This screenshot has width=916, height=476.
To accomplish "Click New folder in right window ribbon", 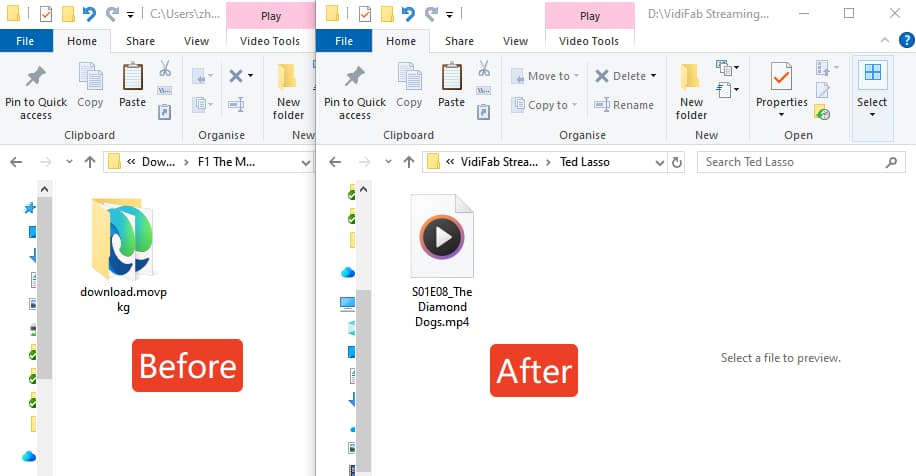I will click(691, 92).
